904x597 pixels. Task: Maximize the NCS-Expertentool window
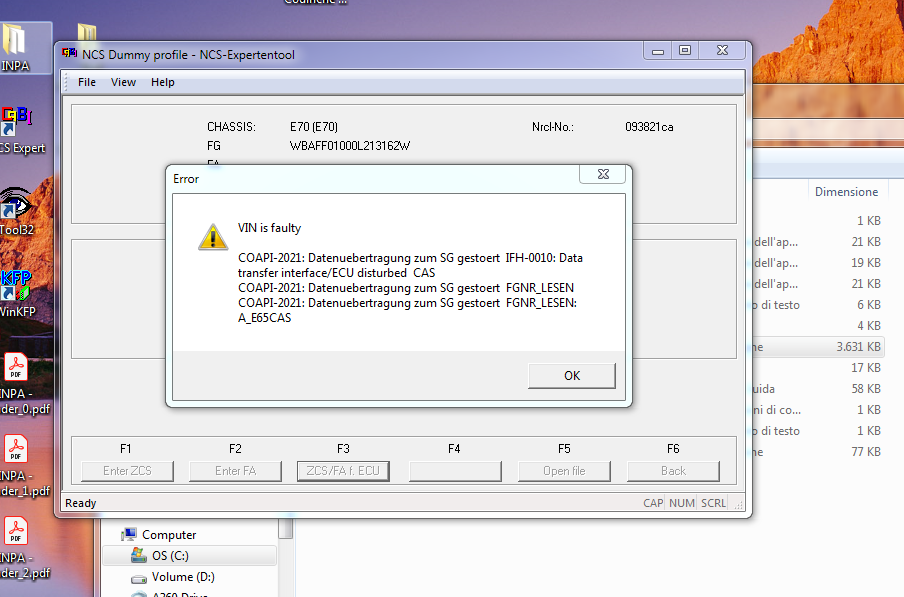point(685,51)
